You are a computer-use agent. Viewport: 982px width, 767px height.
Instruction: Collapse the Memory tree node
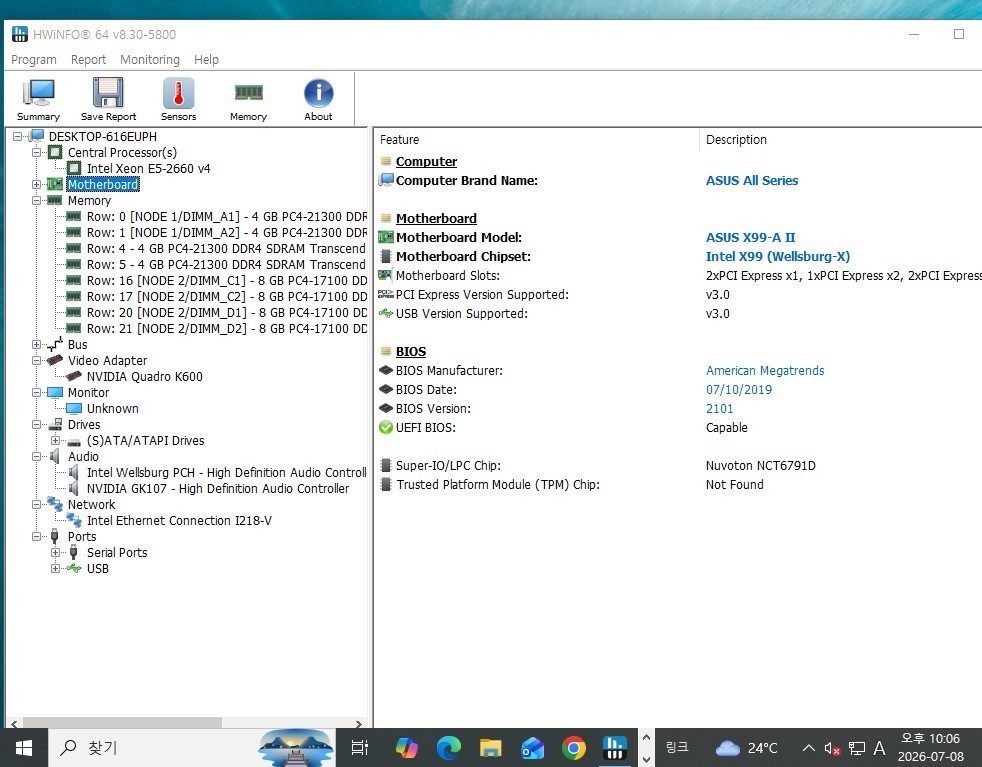(36, 201)
